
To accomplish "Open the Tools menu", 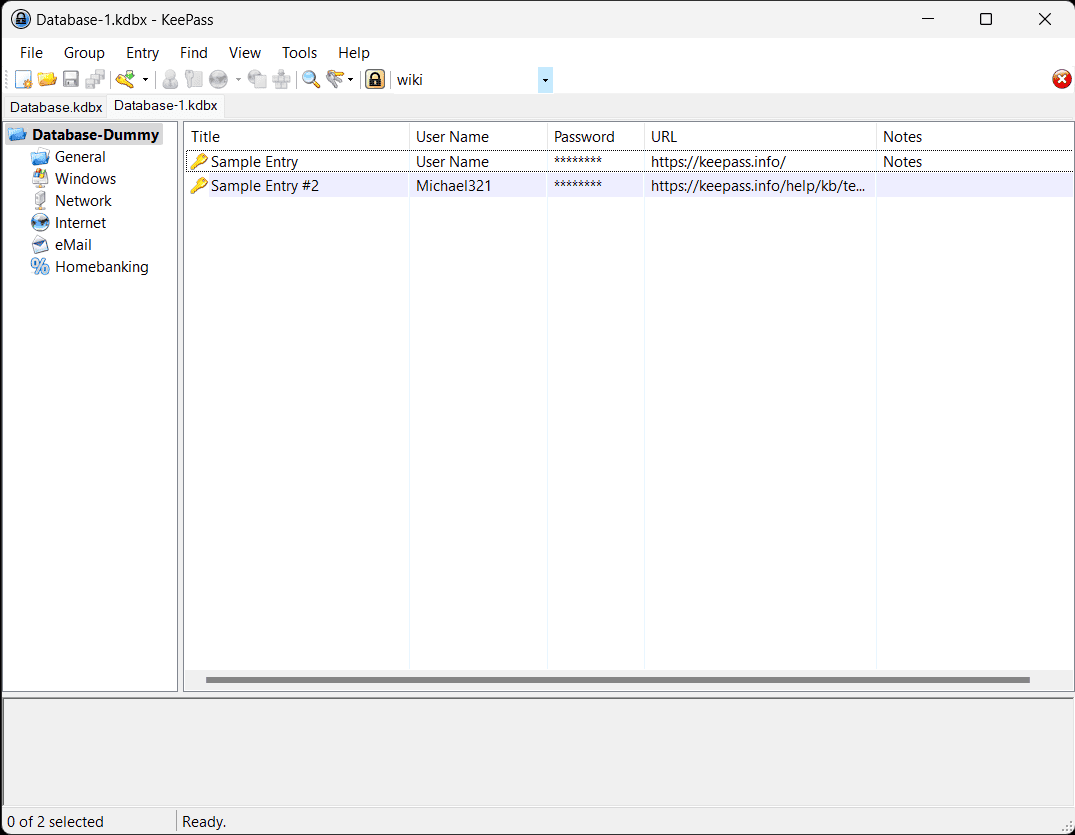I will (300, 53).
